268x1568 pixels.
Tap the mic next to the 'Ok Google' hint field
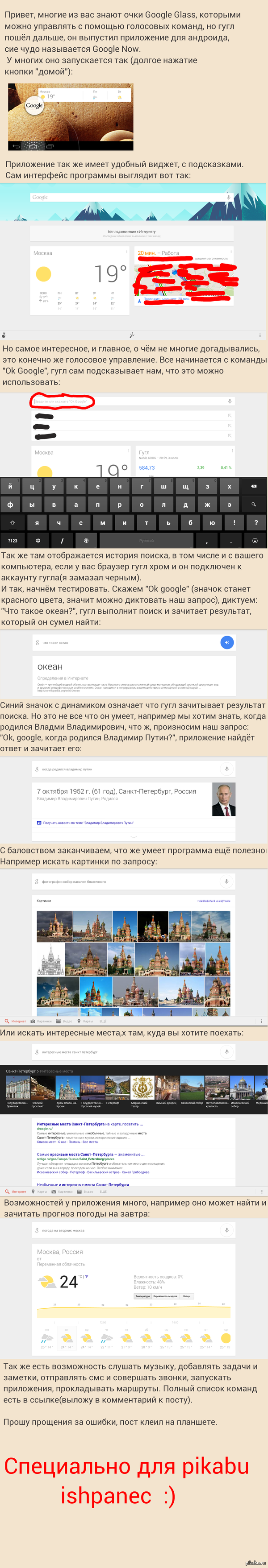(x=230, y=401)
